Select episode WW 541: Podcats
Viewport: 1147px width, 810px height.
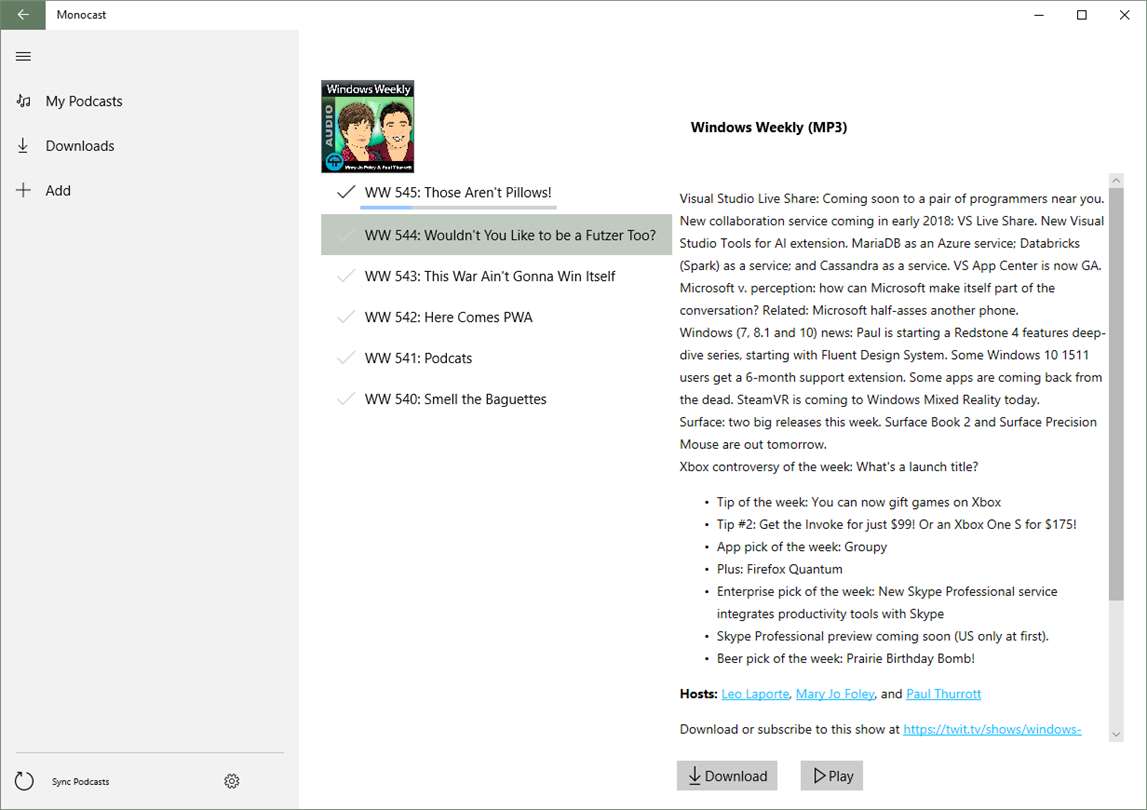click(x=418, y=358)
